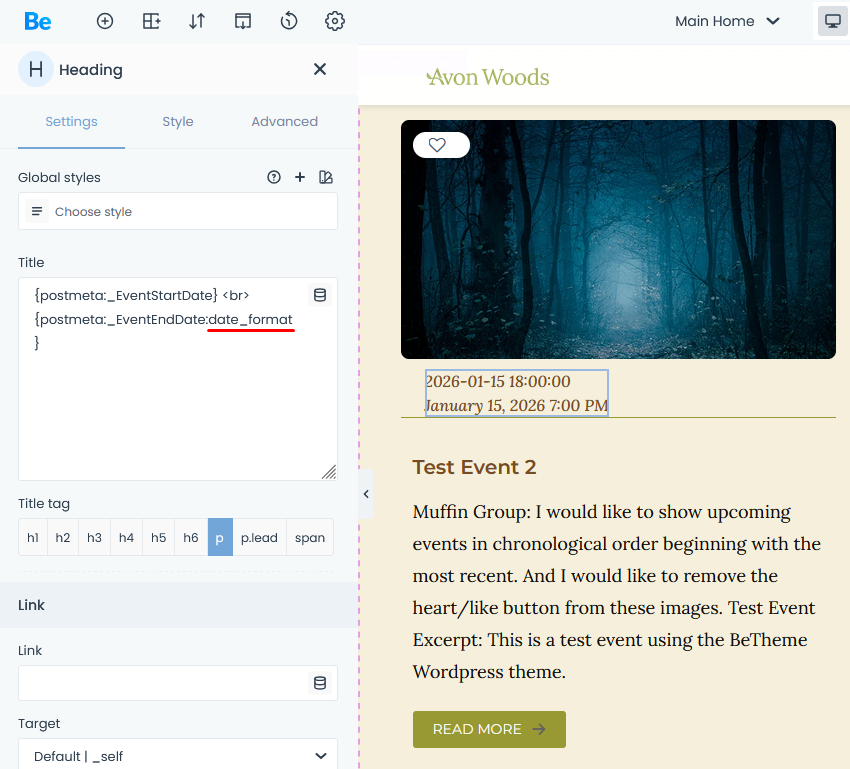Open the Target Default _self dropdown
Image resolution: width=850 pixels, height=769 pixels.
178,756
